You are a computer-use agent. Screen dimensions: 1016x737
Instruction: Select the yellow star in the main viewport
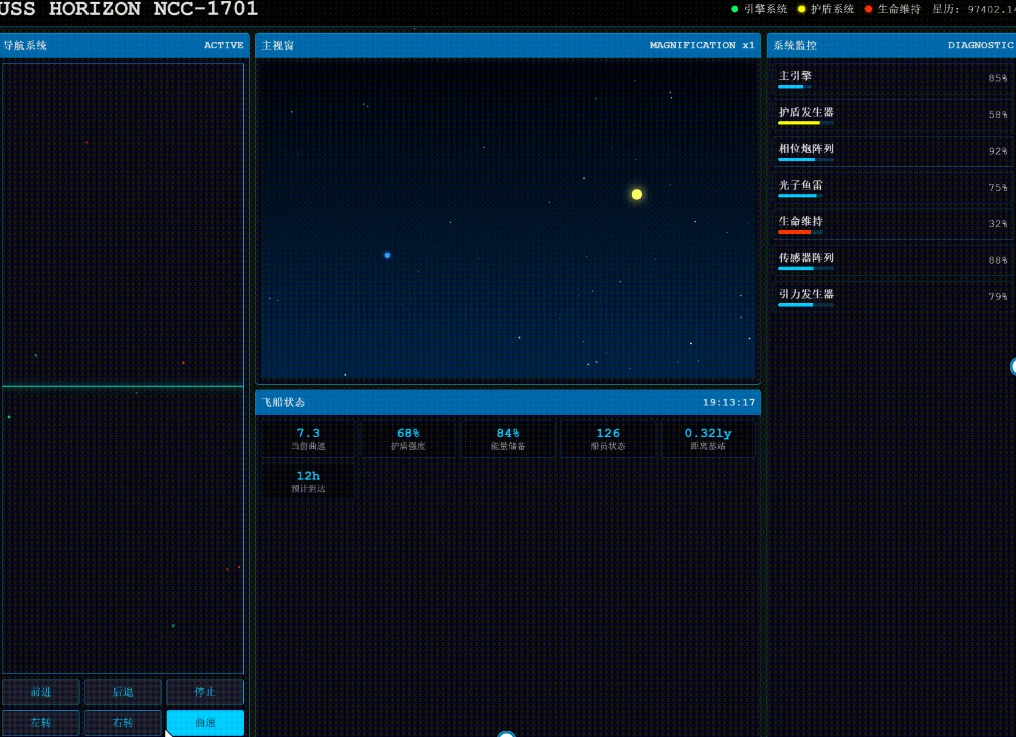coord(637,194)
